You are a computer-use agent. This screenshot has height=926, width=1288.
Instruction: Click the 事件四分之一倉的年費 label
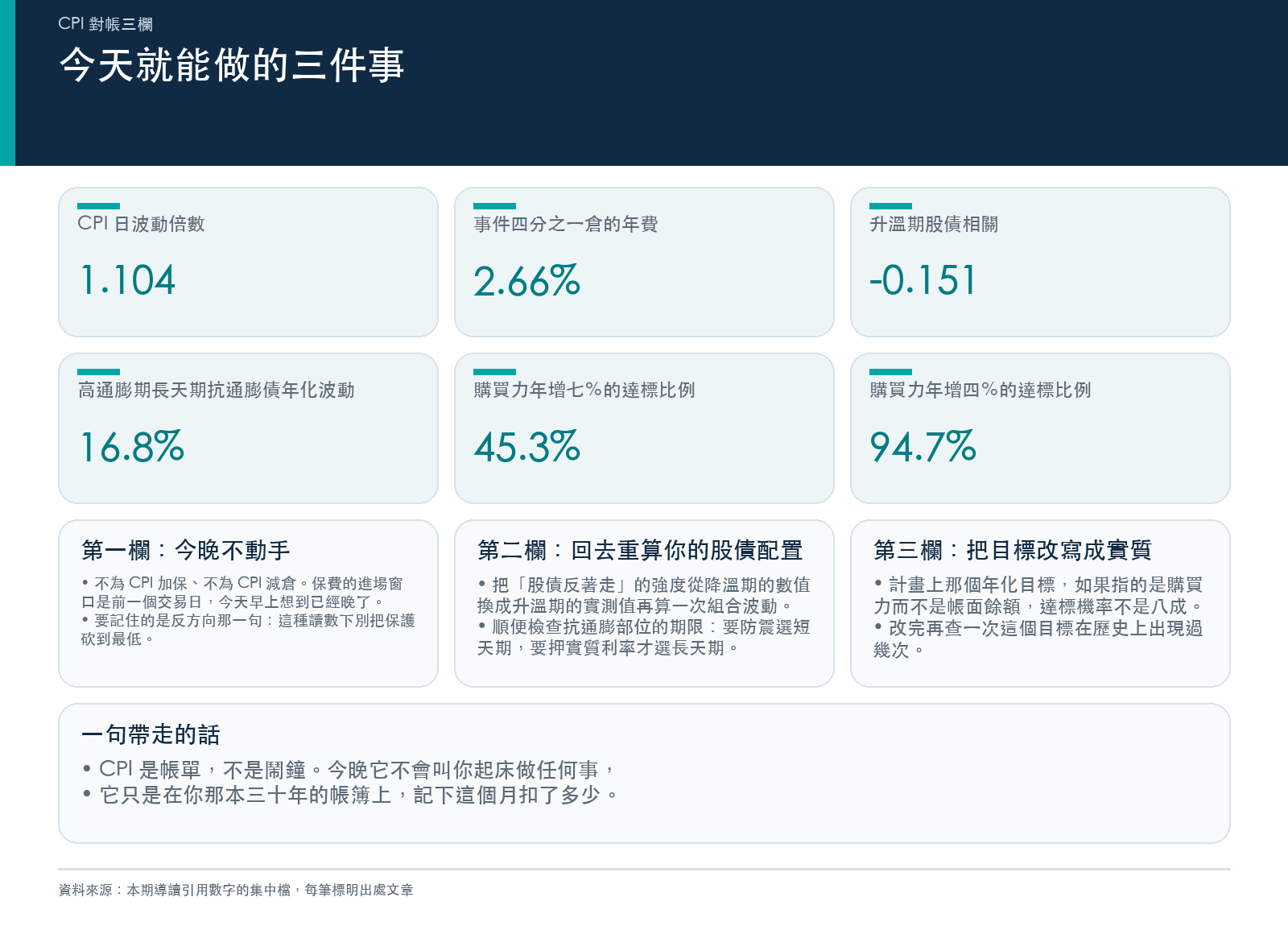pos(566,224)
